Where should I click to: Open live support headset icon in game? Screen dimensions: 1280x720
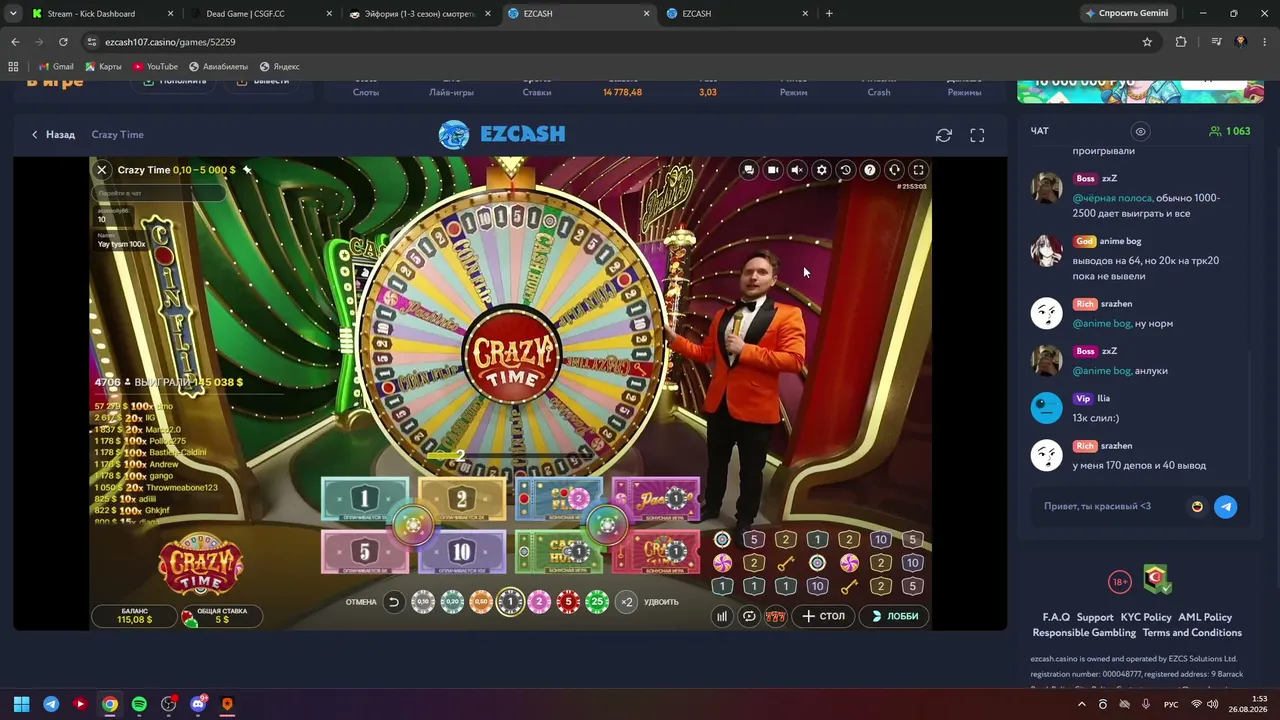pos(895,170)
